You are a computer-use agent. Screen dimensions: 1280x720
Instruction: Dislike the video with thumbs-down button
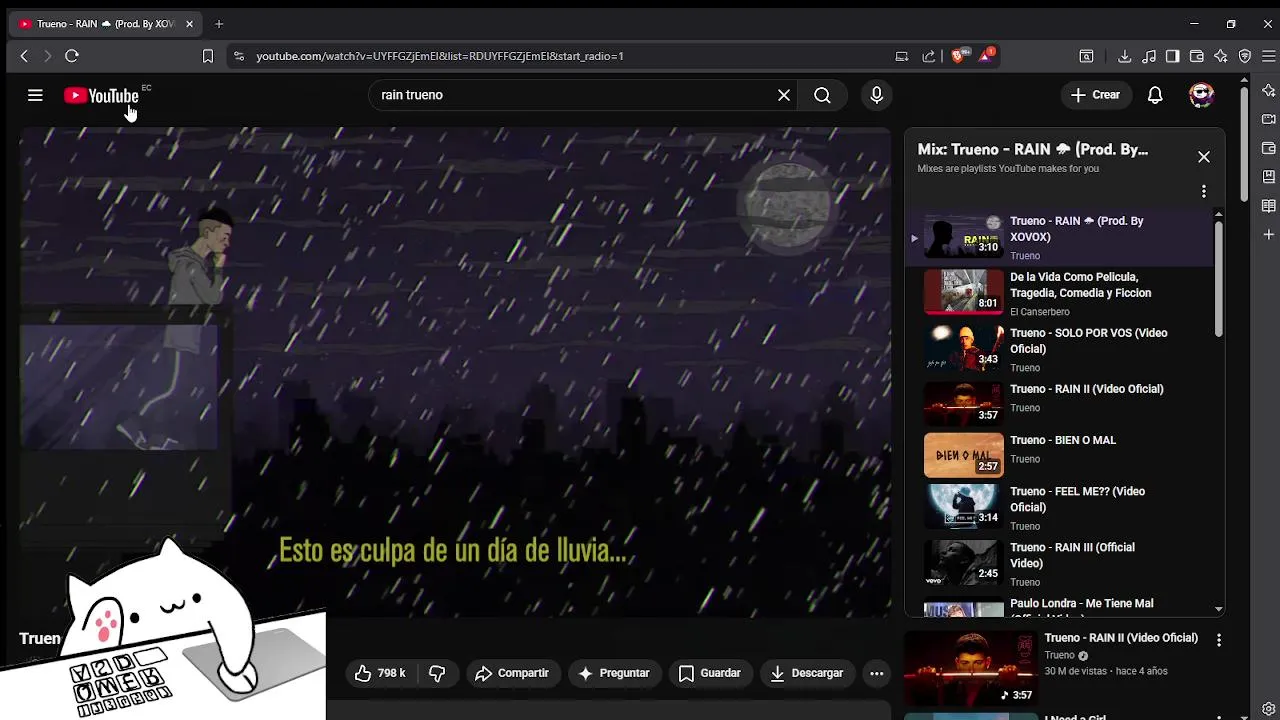point(437,673)
